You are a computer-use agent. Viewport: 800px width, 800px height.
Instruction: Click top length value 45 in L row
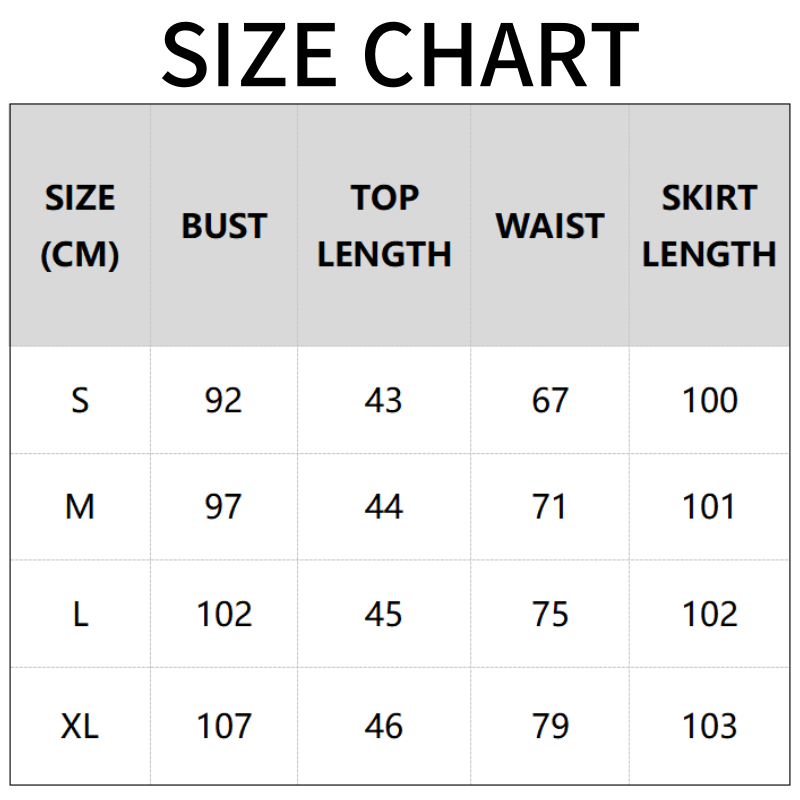point(383,613)
